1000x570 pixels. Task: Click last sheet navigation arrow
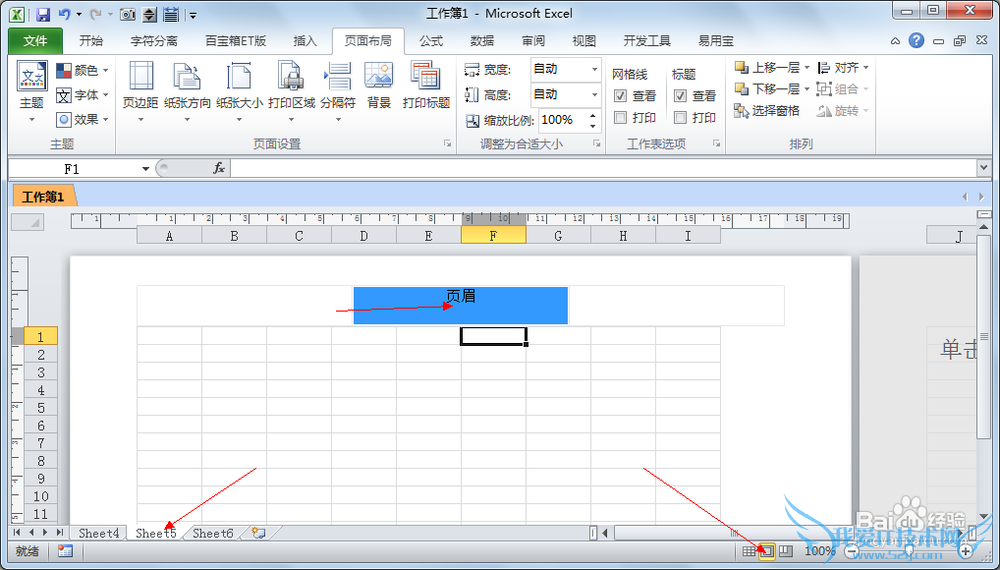(60, 532)
